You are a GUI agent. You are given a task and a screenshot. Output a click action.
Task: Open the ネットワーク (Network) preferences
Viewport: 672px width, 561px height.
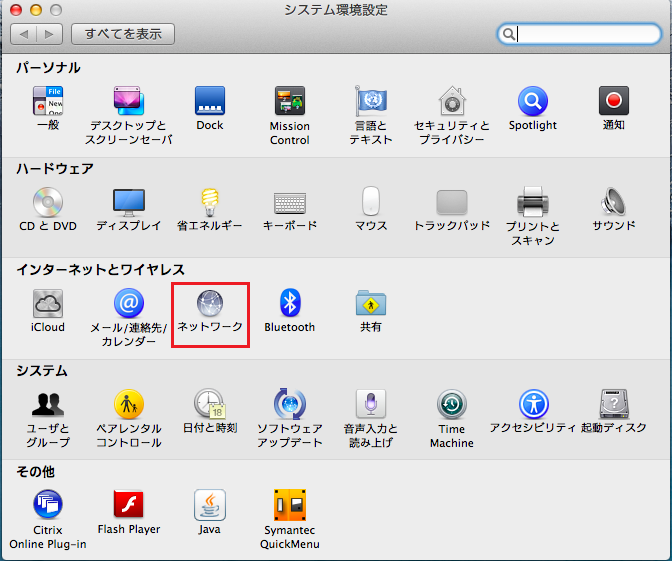point(210,304)
